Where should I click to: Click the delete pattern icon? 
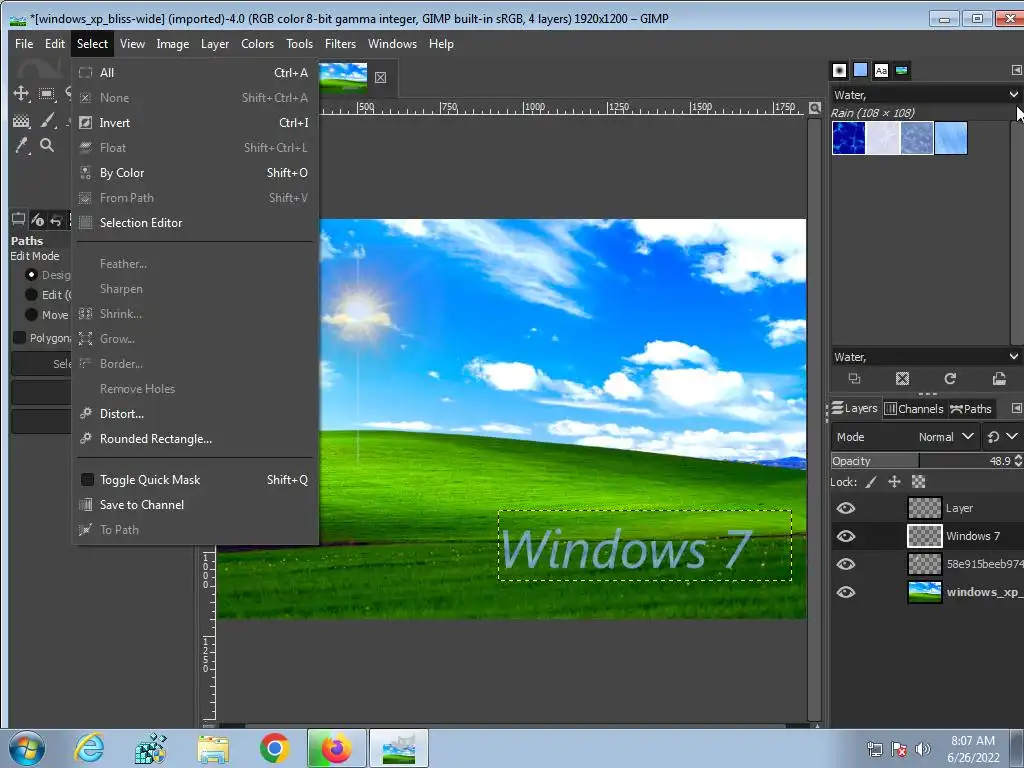tap(902, 378)
